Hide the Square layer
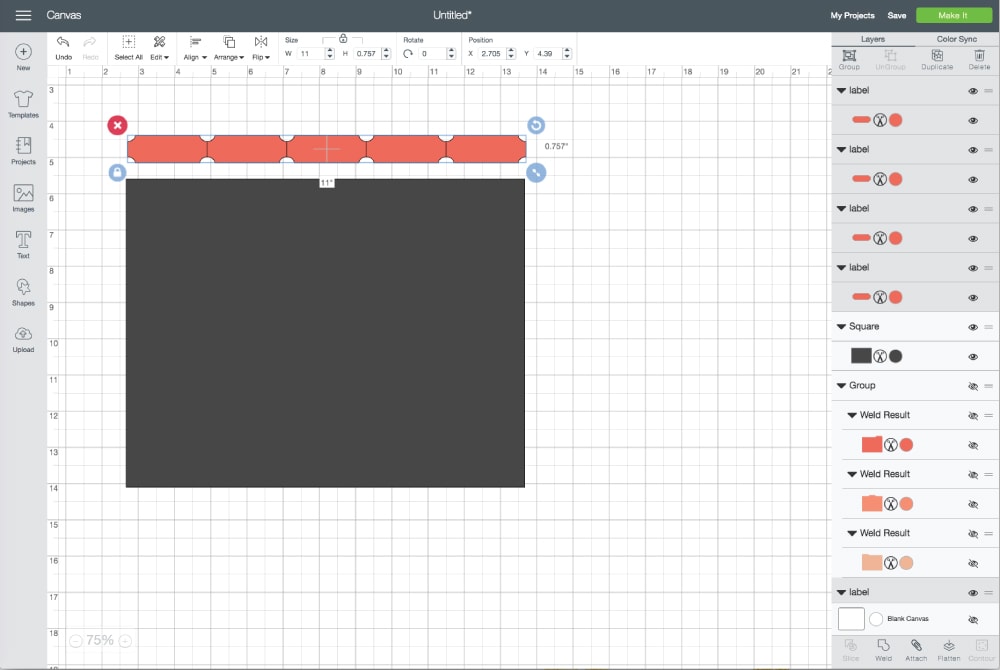This screenshot has width=1000, height=670. (x=972, y=327)
